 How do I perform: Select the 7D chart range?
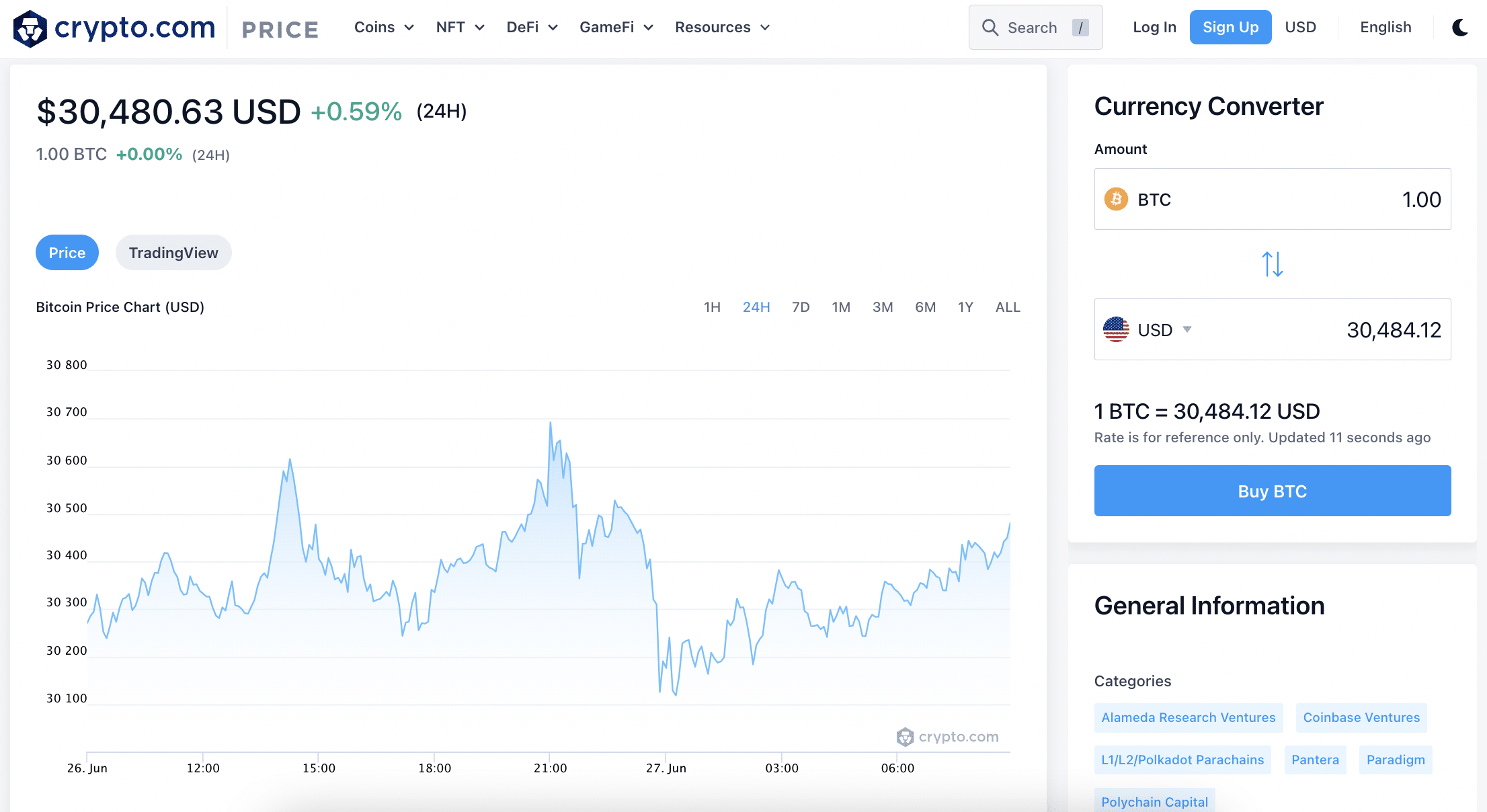tap(801, 307)
